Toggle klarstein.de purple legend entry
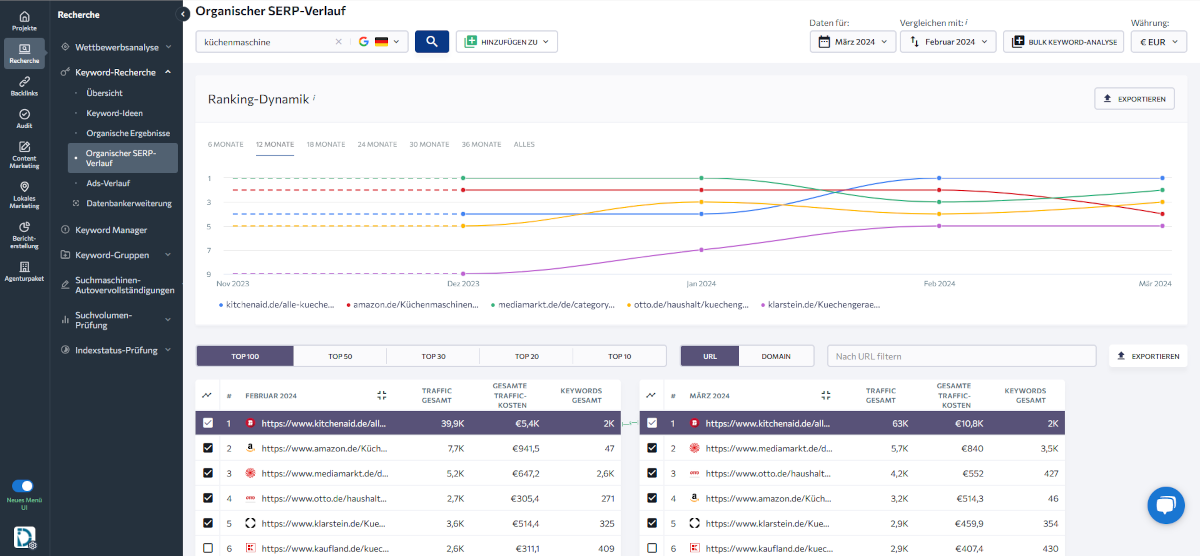 821,304
